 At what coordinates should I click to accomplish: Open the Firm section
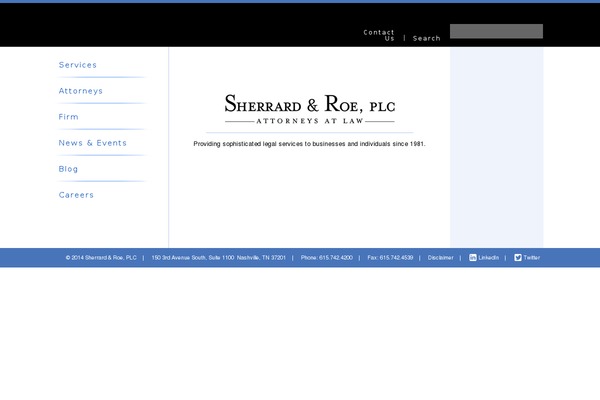pyautogui.click(x=68, y=117)
